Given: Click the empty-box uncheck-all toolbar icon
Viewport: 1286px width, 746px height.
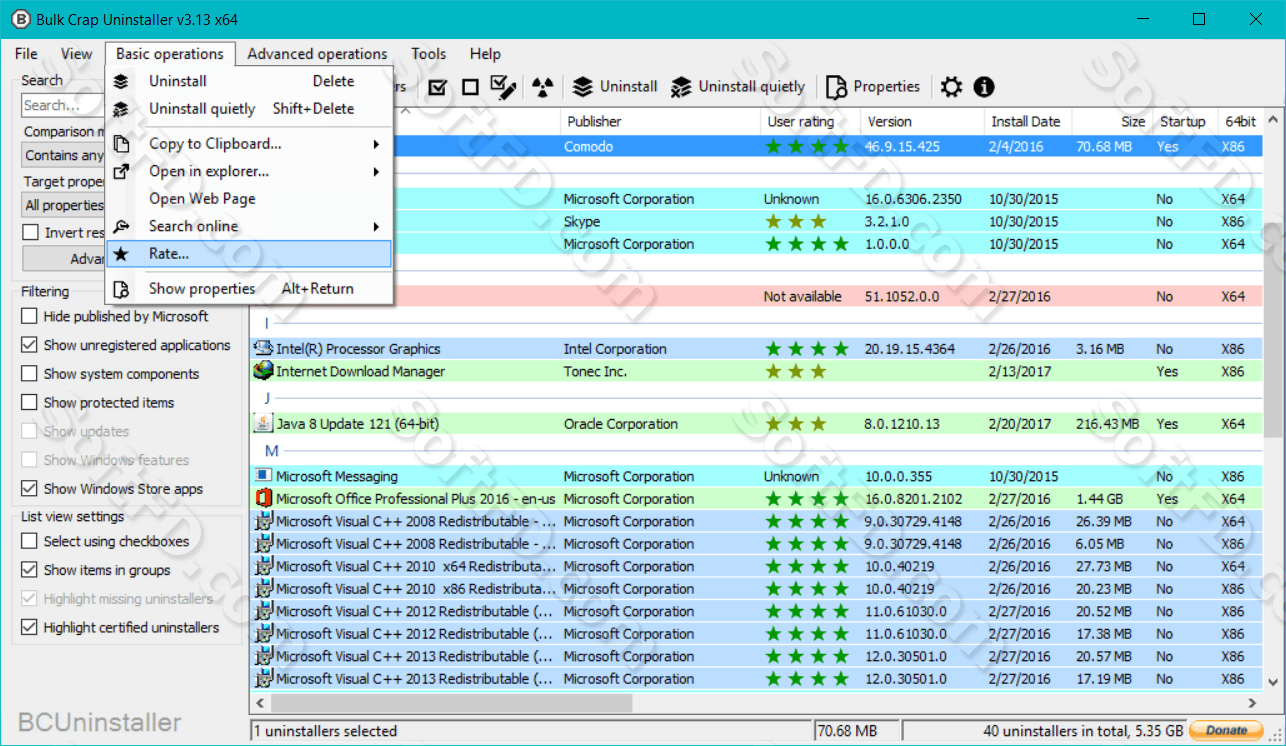Looking at the screenshot, I should click(x=470, y=87).
